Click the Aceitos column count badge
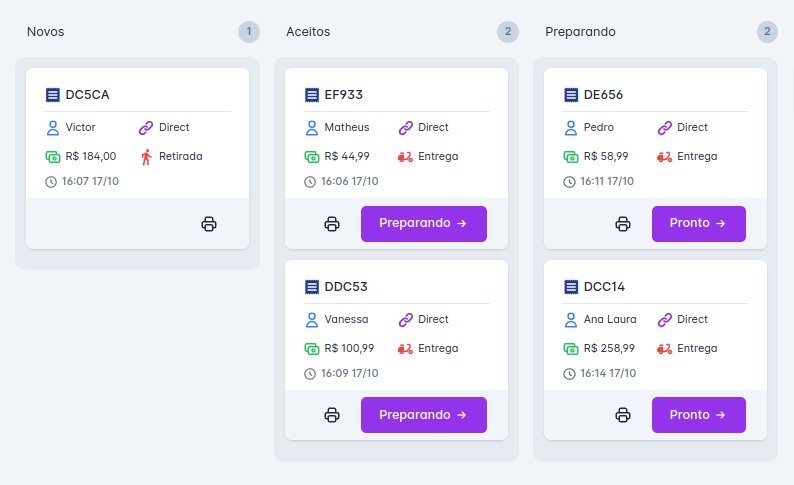 508,32
